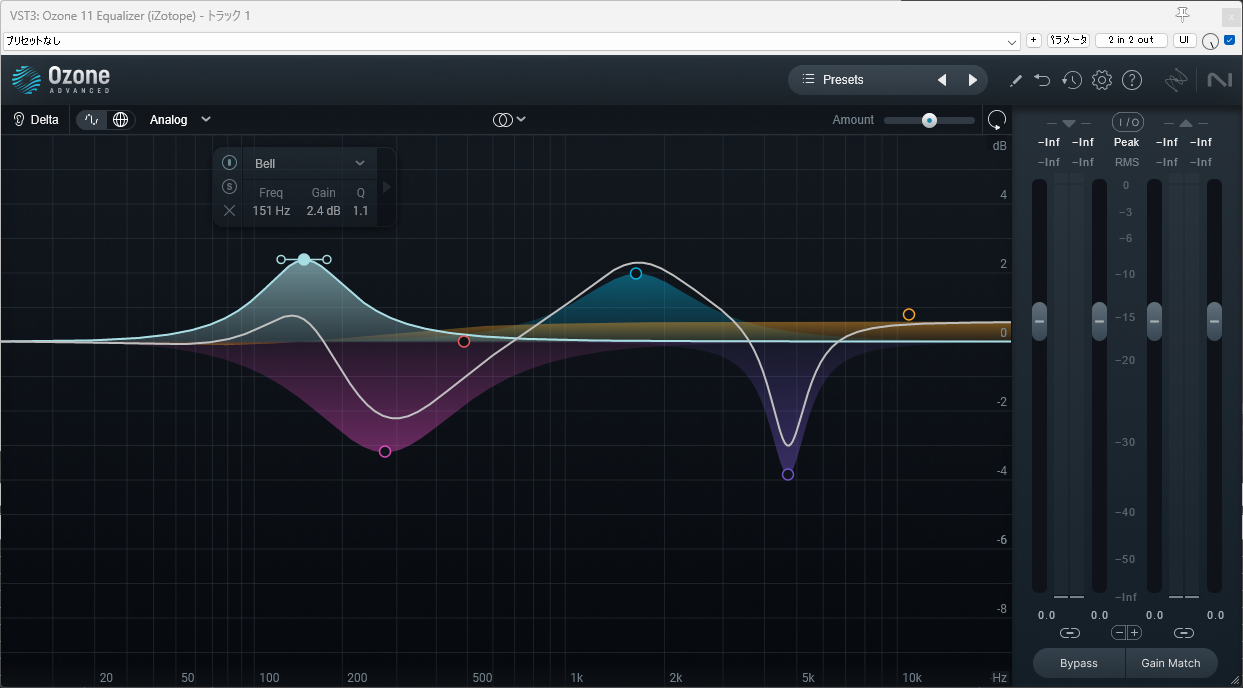Click left Q handle of selected band
Viewport: 1243px width, 688px height.
281,260
